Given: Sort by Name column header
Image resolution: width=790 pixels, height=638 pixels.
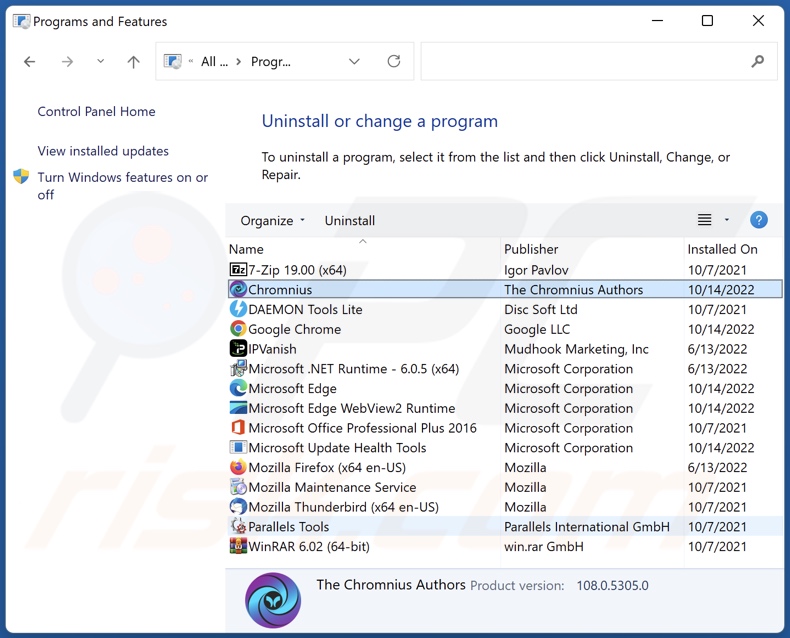Looking at the screenshot, I should click(246, 249).
